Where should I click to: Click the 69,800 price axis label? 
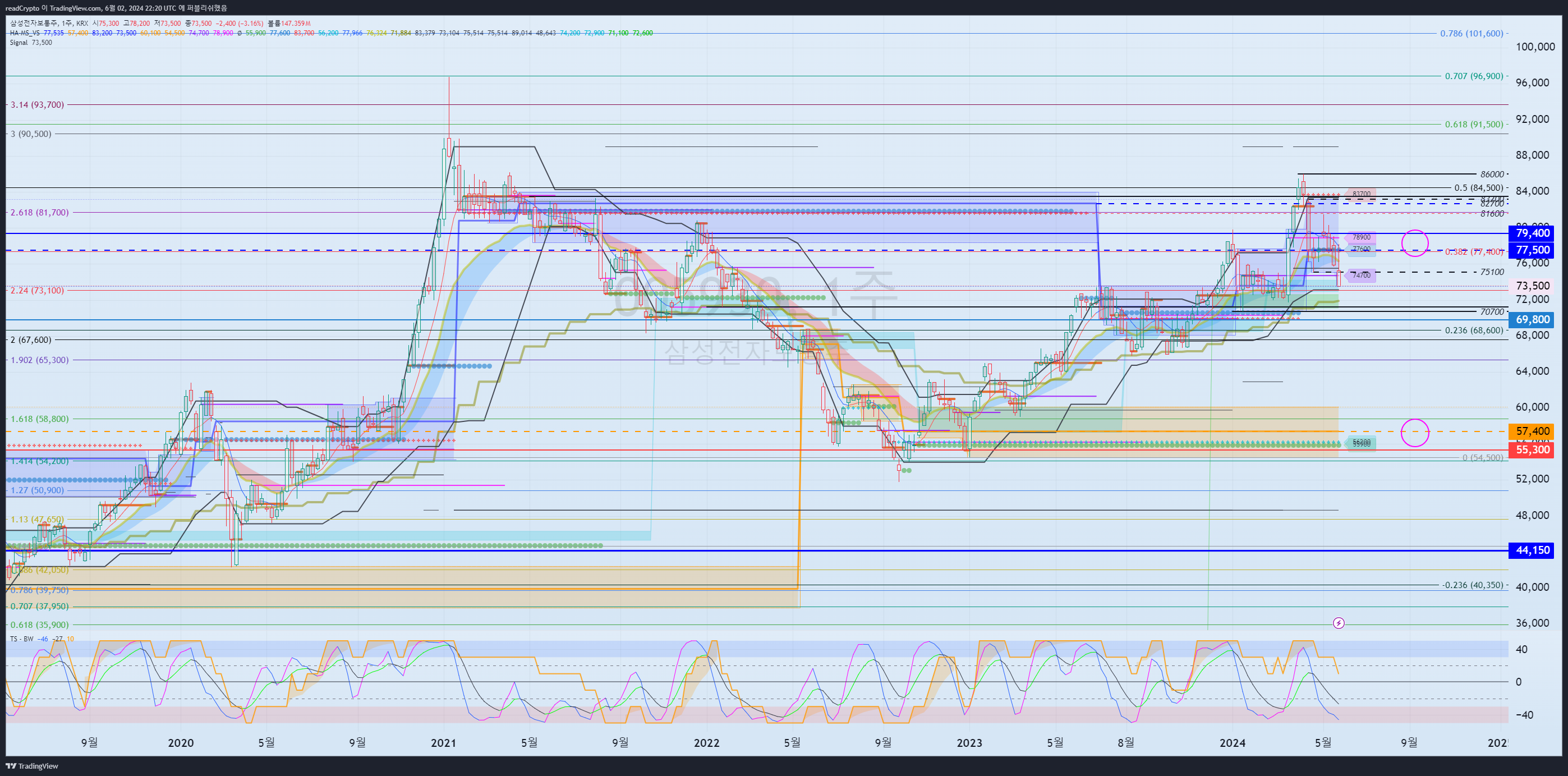point(1532,319)
